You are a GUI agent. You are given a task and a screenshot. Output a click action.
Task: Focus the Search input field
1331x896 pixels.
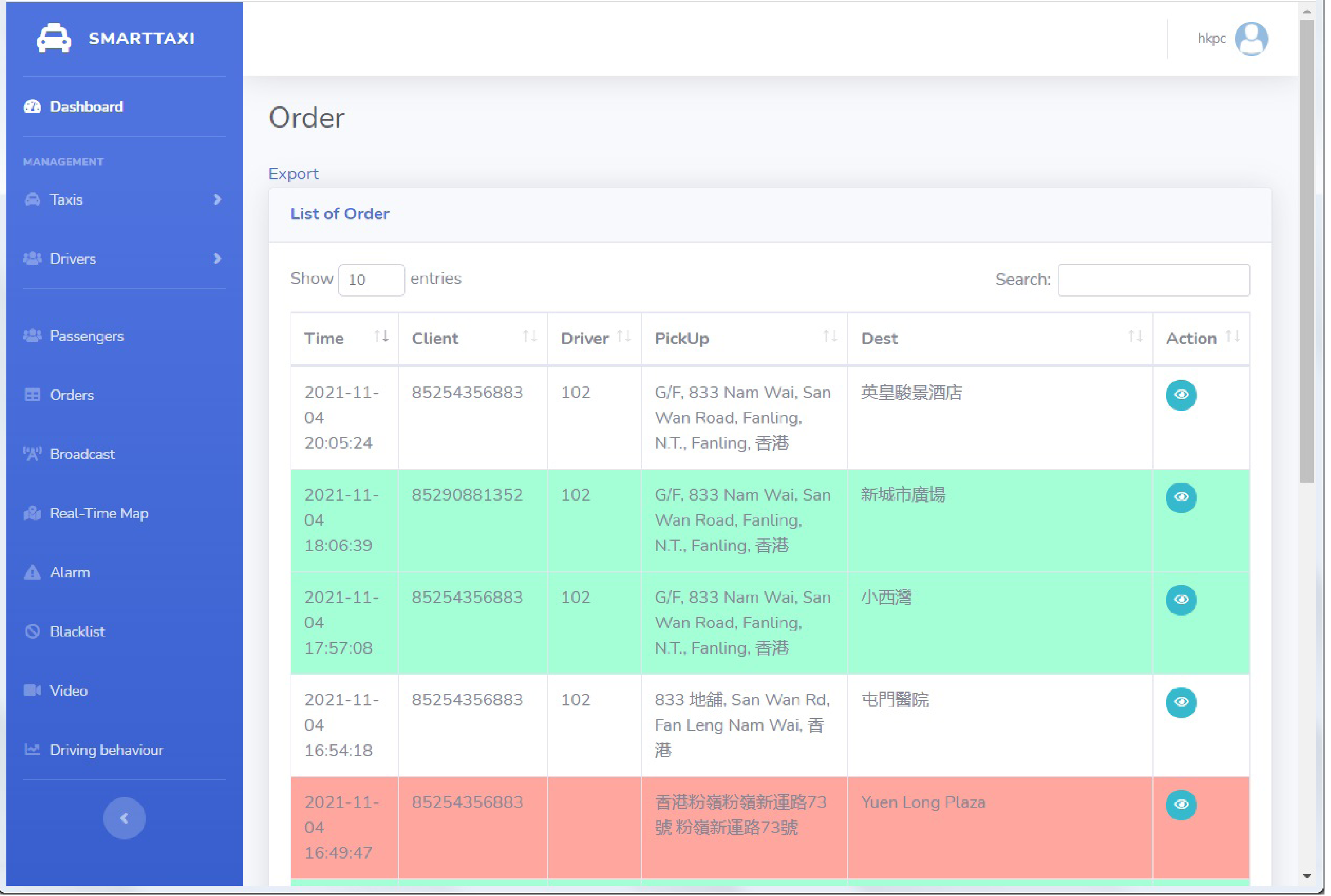point(1153,279)
